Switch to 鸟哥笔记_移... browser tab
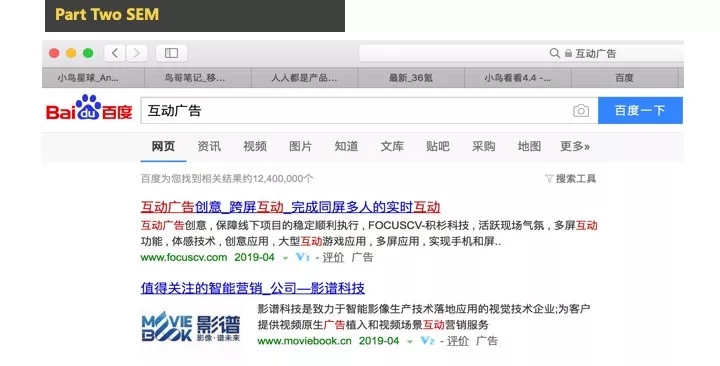This screenshot has height=366, width=720. click(x=198, y=78)
